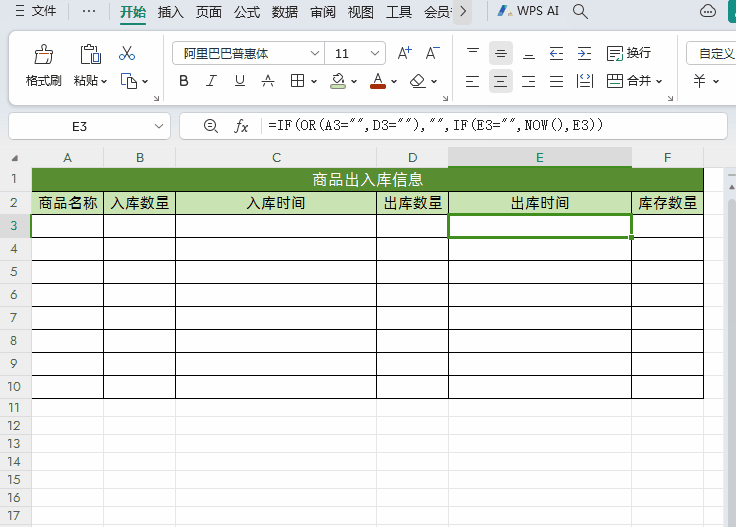Expand the fill color dropdown arrow
736x527 pixels.
(x=354, y=82)
